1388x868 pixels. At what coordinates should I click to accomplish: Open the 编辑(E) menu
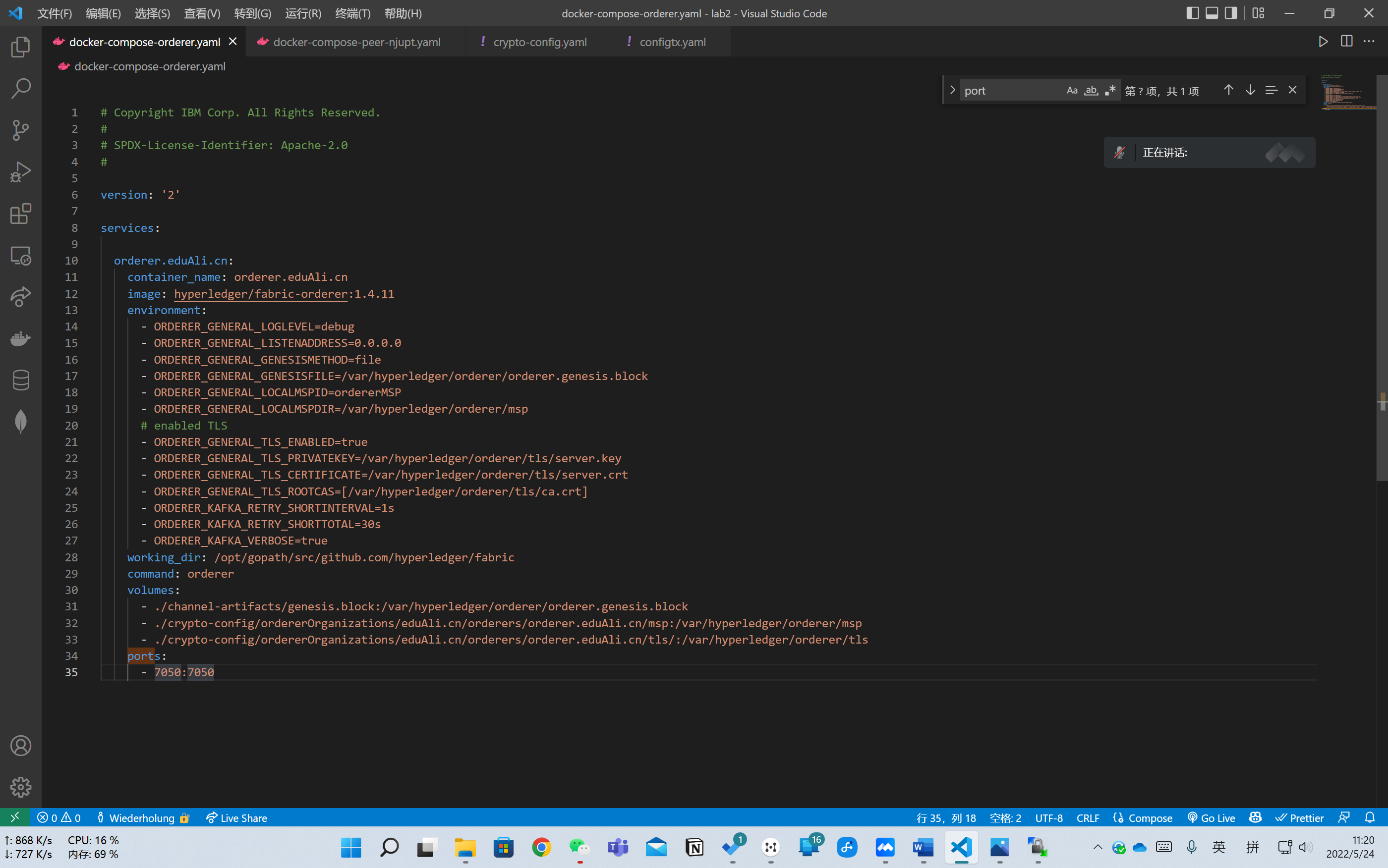point(104,13)
